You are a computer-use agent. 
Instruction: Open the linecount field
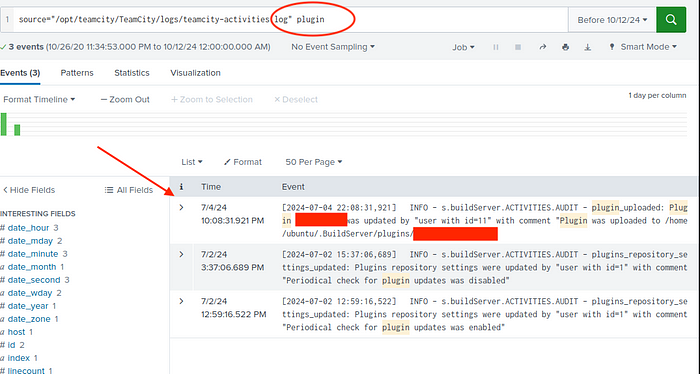[x=26, y=370]
